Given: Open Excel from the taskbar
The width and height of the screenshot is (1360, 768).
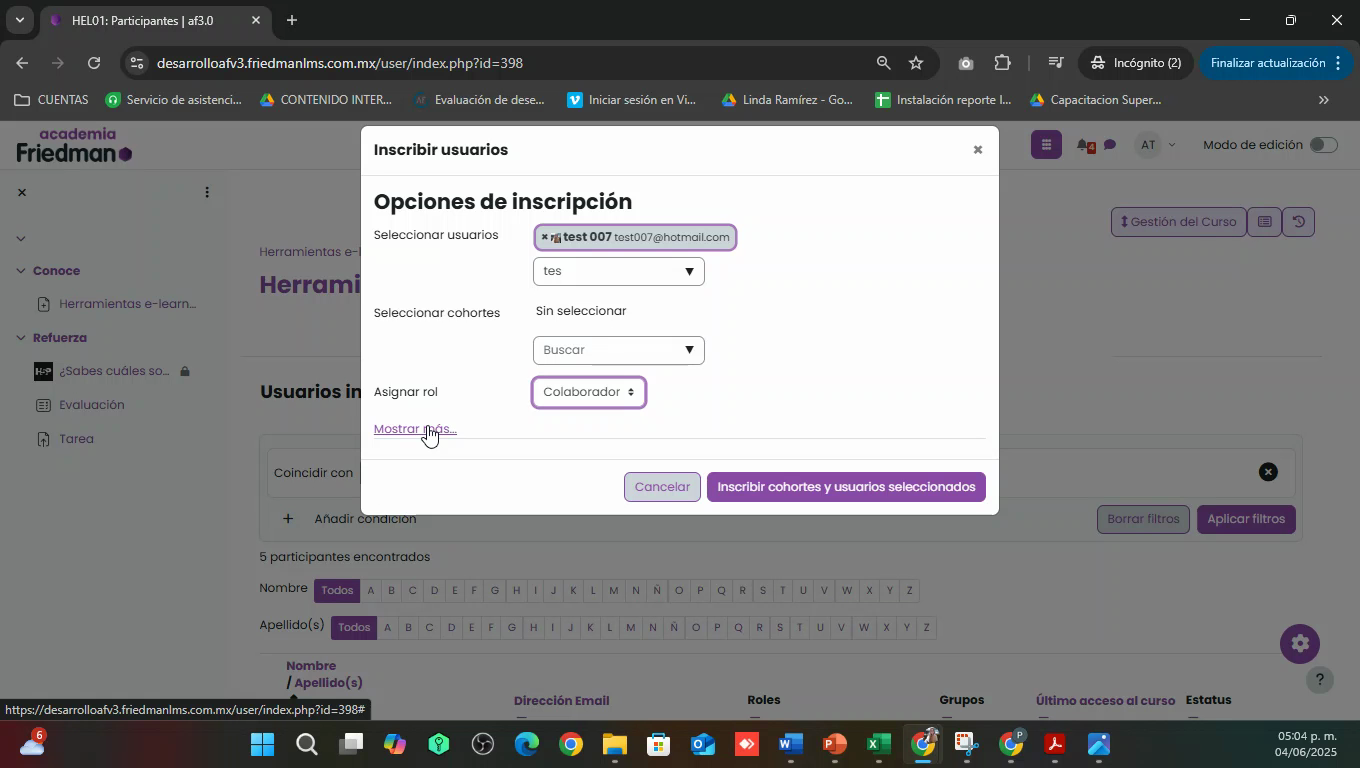Looking at the screenshot, I should coord(878,745).
